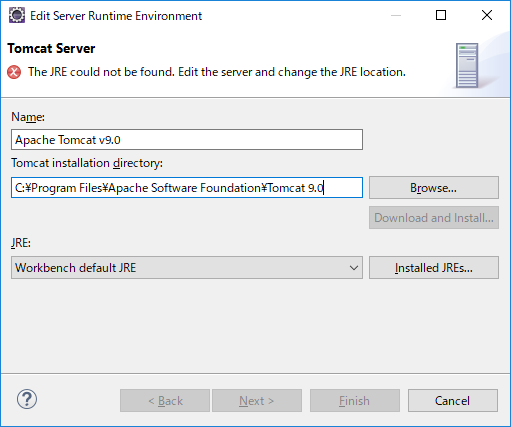Click into the Name field with Apache Tomcat v9.0
Image resolution: width=511 pixels, height=427 pixels.
(x=187, y=139)
